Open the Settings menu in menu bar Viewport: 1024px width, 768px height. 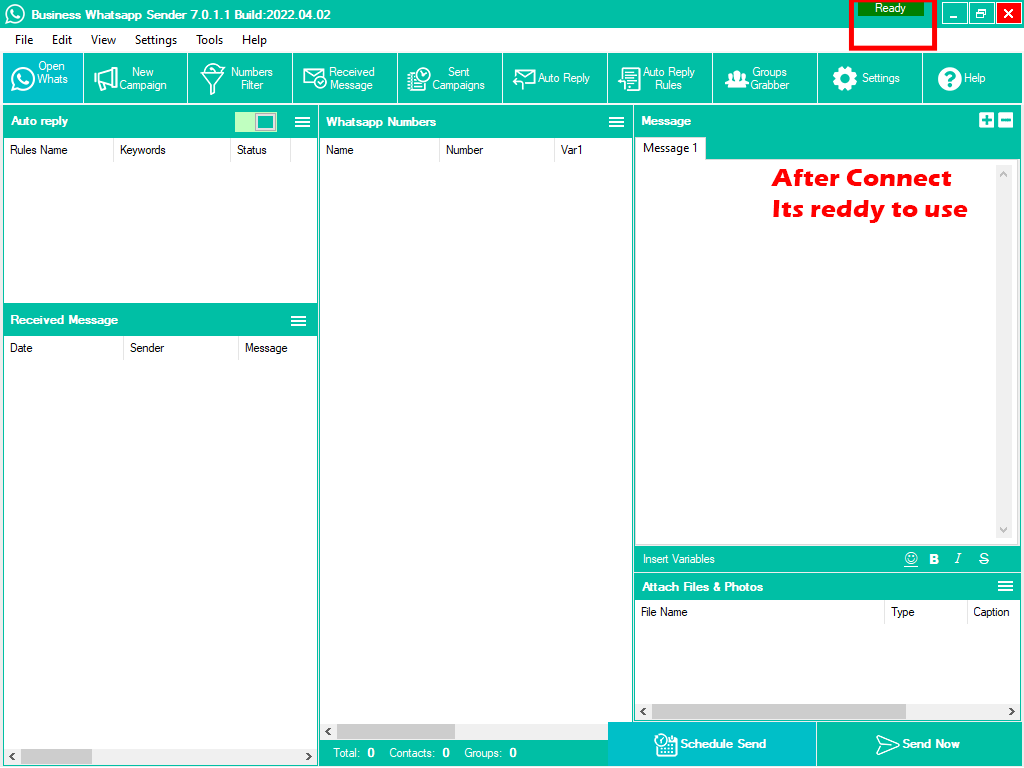coord(155,40)
